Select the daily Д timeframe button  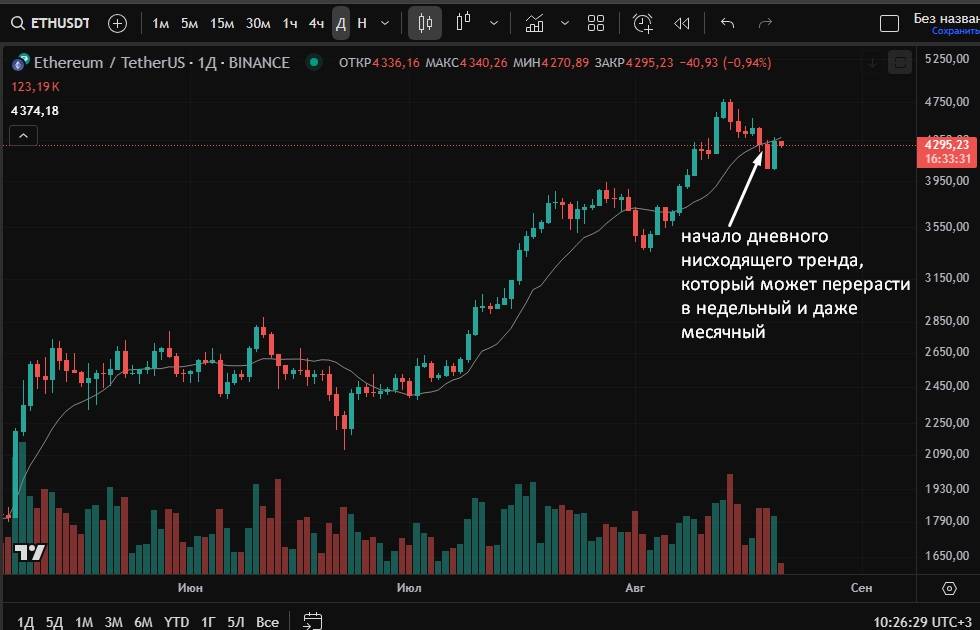pos(340,23)
